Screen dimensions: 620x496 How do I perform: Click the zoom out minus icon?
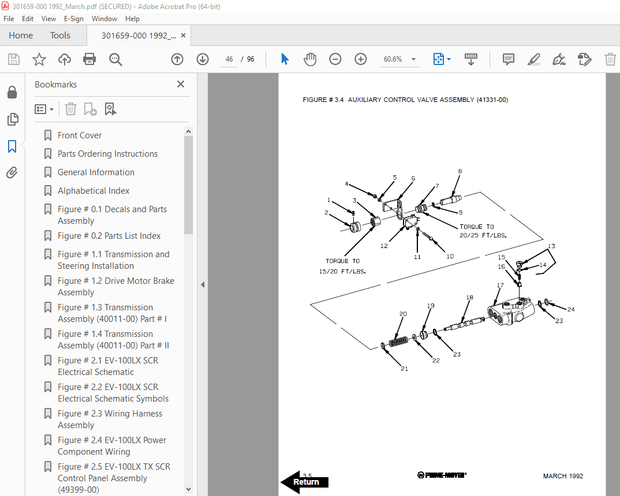tap(334, 60)
